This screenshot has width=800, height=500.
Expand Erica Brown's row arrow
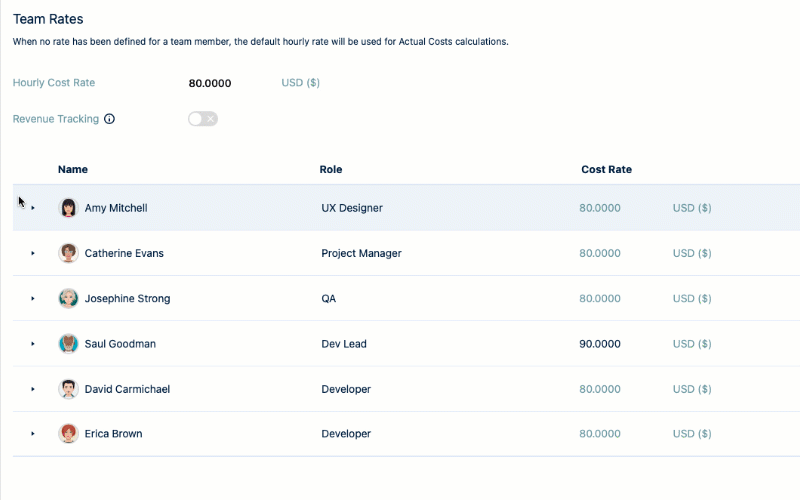pyautogui.click(x=33, y=434)
